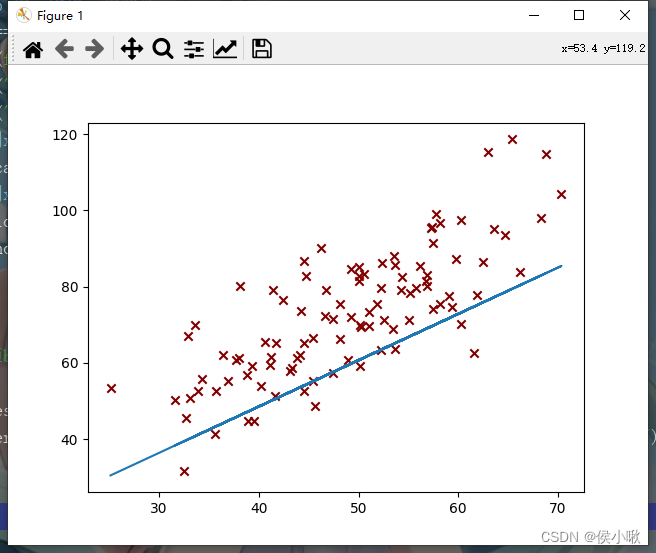The width and height of the screenshot is (656, 553).
Task: Activate the Zoom to rectangle magnifier
Action: pos(163,49)
